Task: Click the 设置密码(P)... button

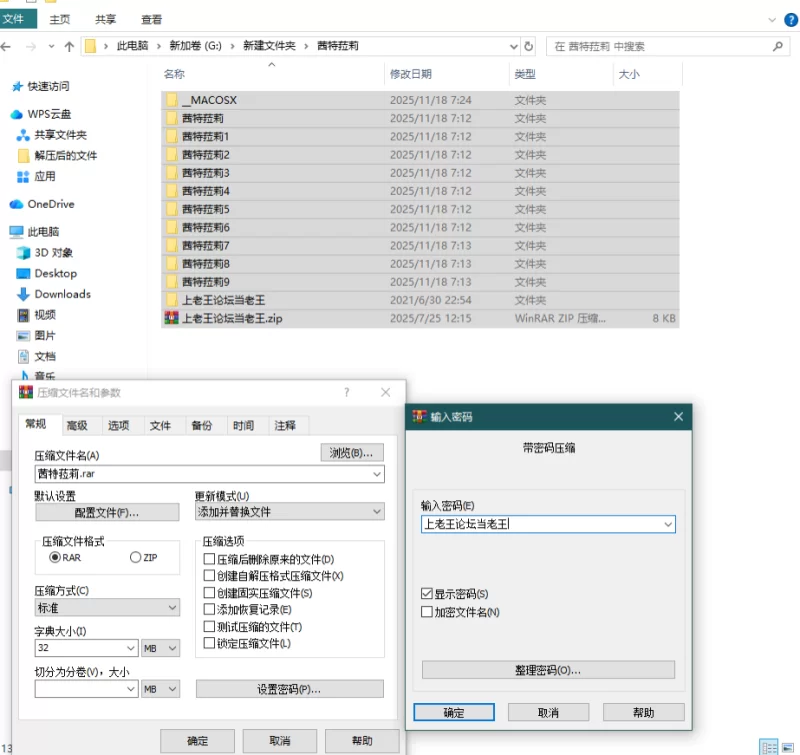Action: pos(290,689)
